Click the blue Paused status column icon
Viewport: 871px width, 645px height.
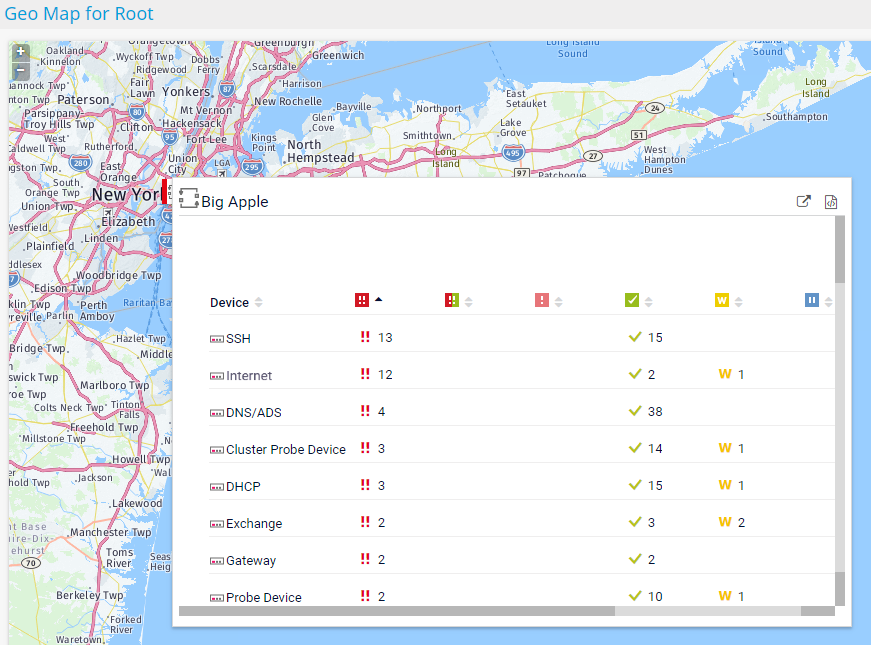pyautogui.click(x=812, y=300)
